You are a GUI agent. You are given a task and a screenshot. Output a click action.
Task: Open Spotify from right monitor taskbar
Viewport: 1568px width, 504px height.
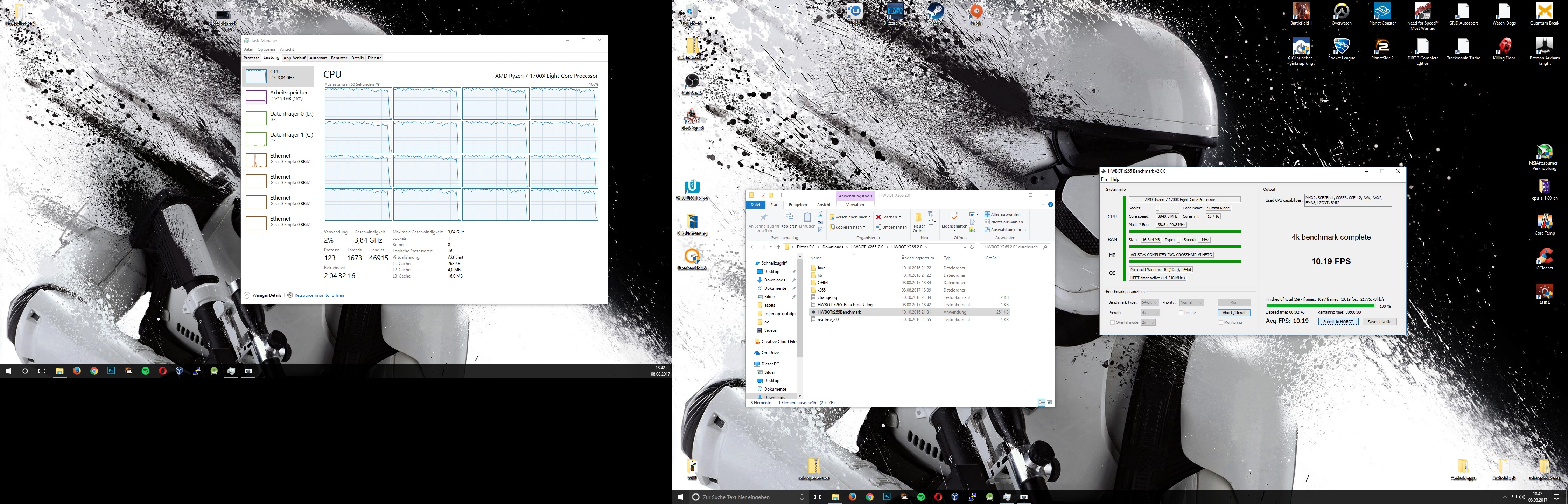click(921, 497)
